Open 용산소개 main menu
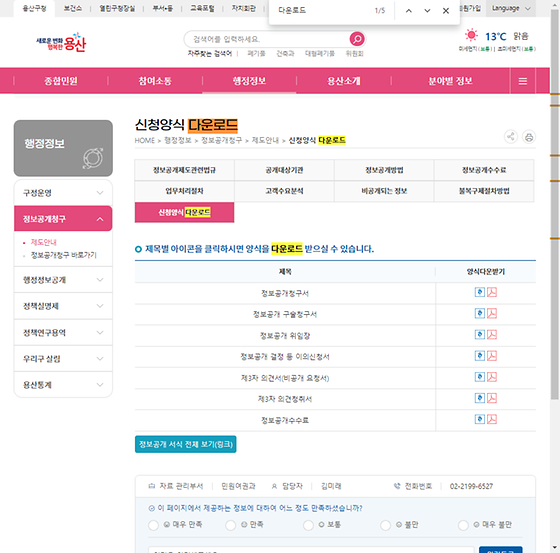Screen dimensions: 560x553 [344, 81]
